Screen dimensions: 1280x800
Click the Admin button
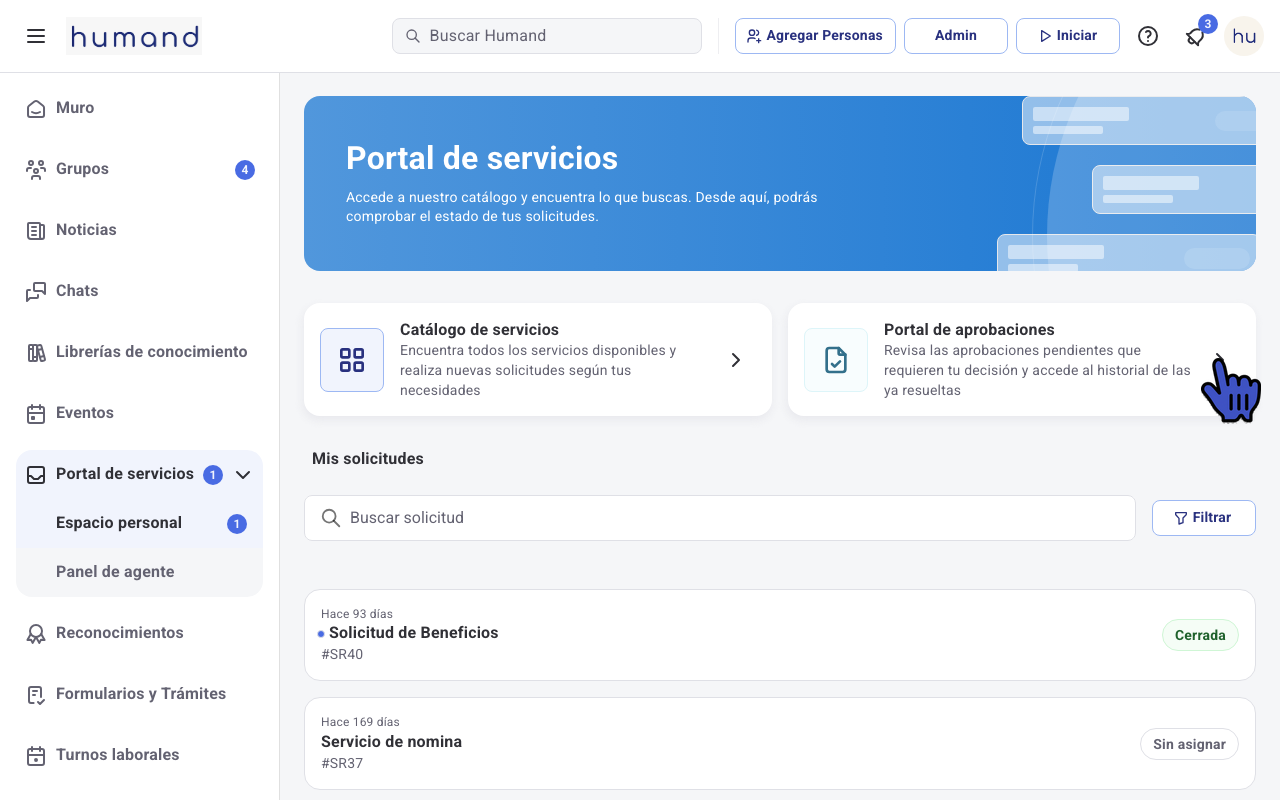click(x=956, y=36)
